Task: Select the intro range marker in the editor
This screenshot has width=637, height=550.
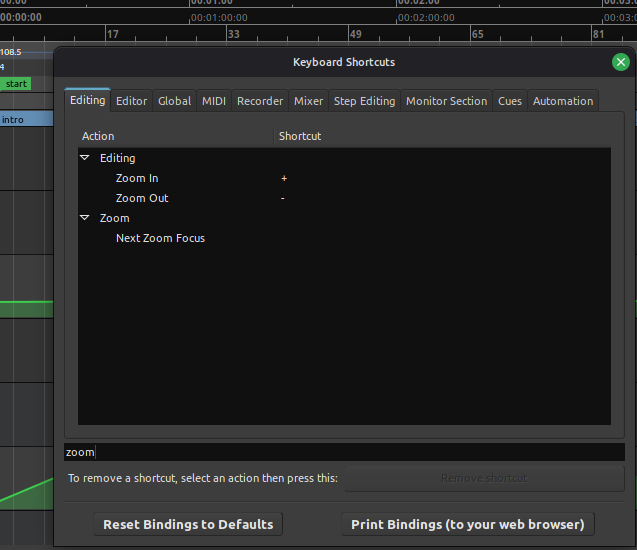Action: [x=26, y=119]
